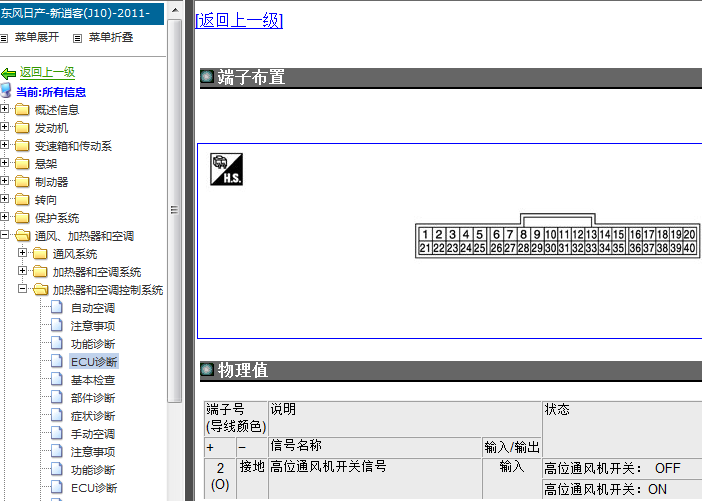Click the 高位通风机开关信号 table cell

click(x=375, y=478)
